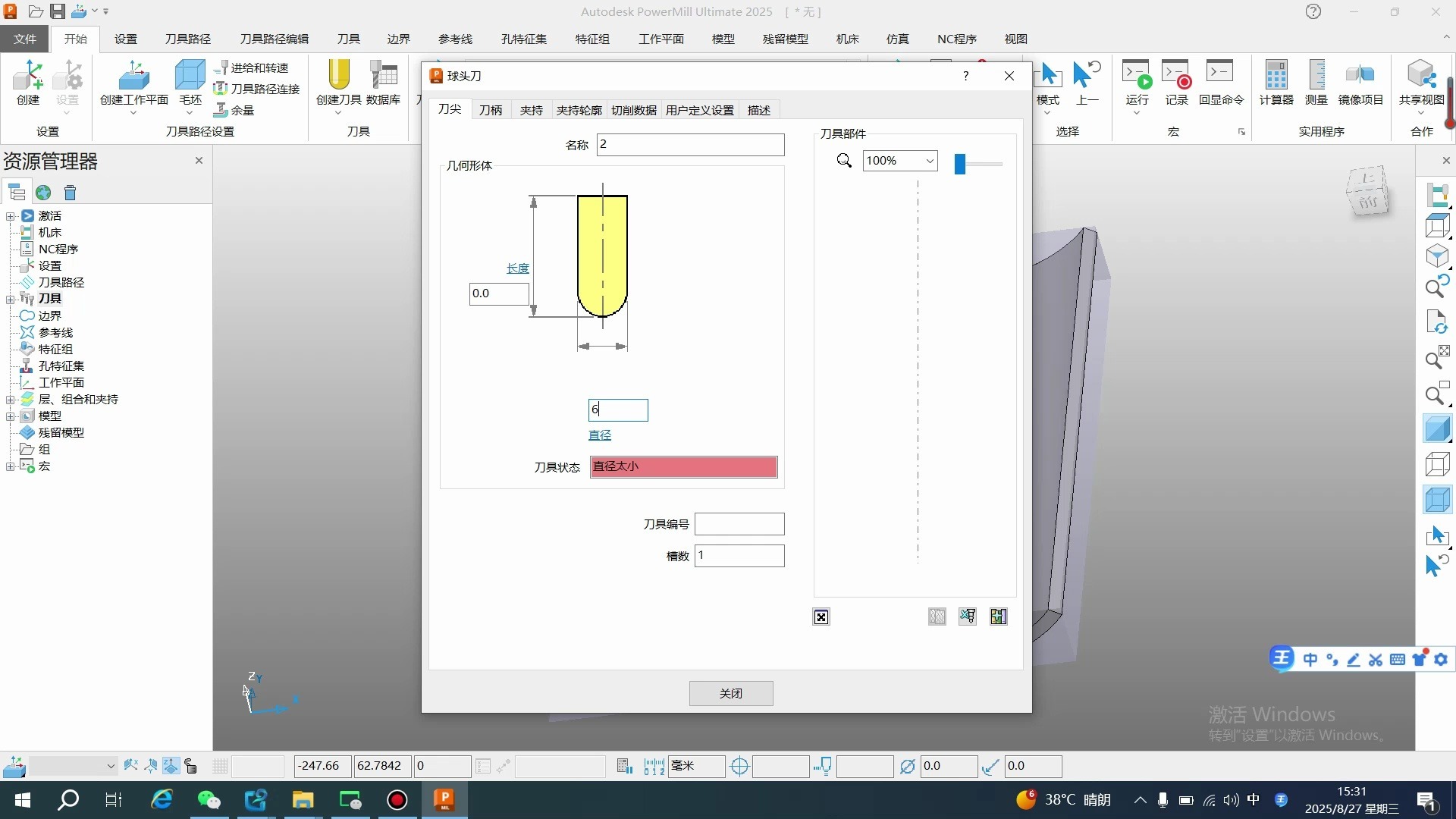Image resolution: width=1456 pixels, height=819 pixels.
Task: Expand the 模型 tree node
Action: point(11,416)
